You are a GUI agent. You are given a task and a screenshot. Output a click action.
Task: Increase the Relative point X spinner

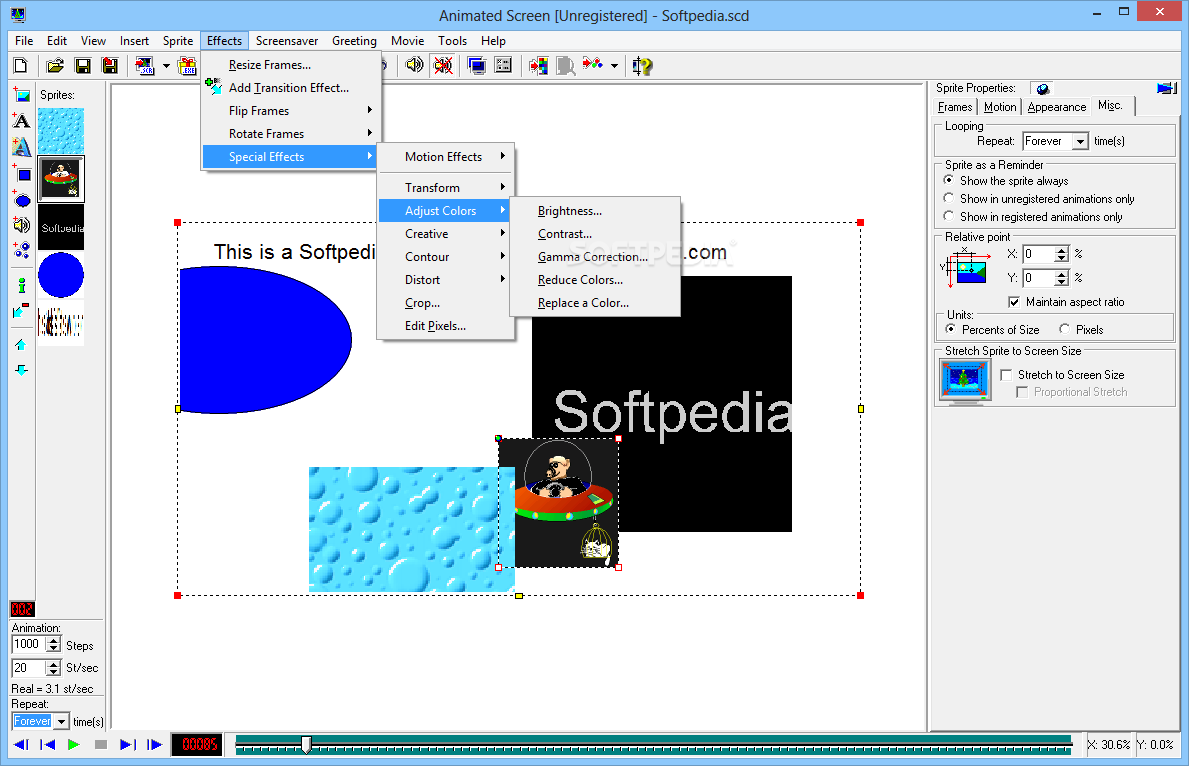1062,250
